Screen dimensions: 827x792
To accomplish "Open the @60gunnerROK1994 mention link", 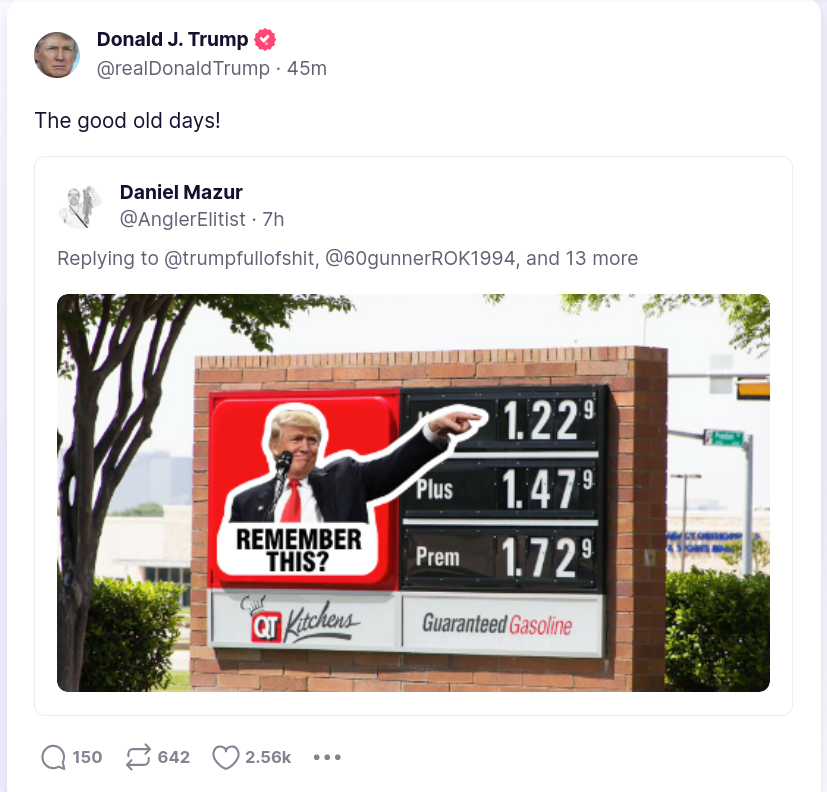I will (422, 258).
